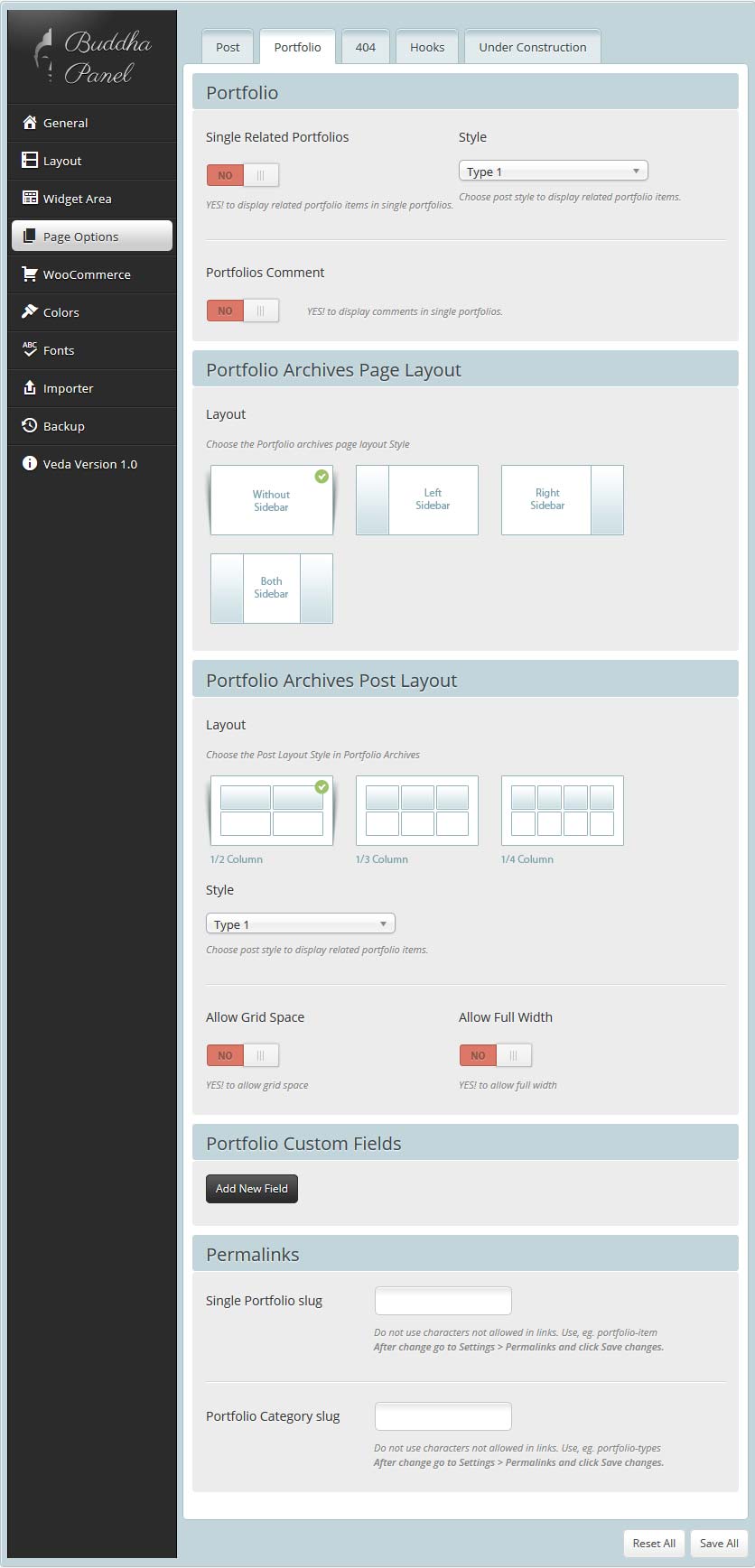Switch to the Under Construction tab
Viewport: 755px width, 1568px height.
pos(532,48)
